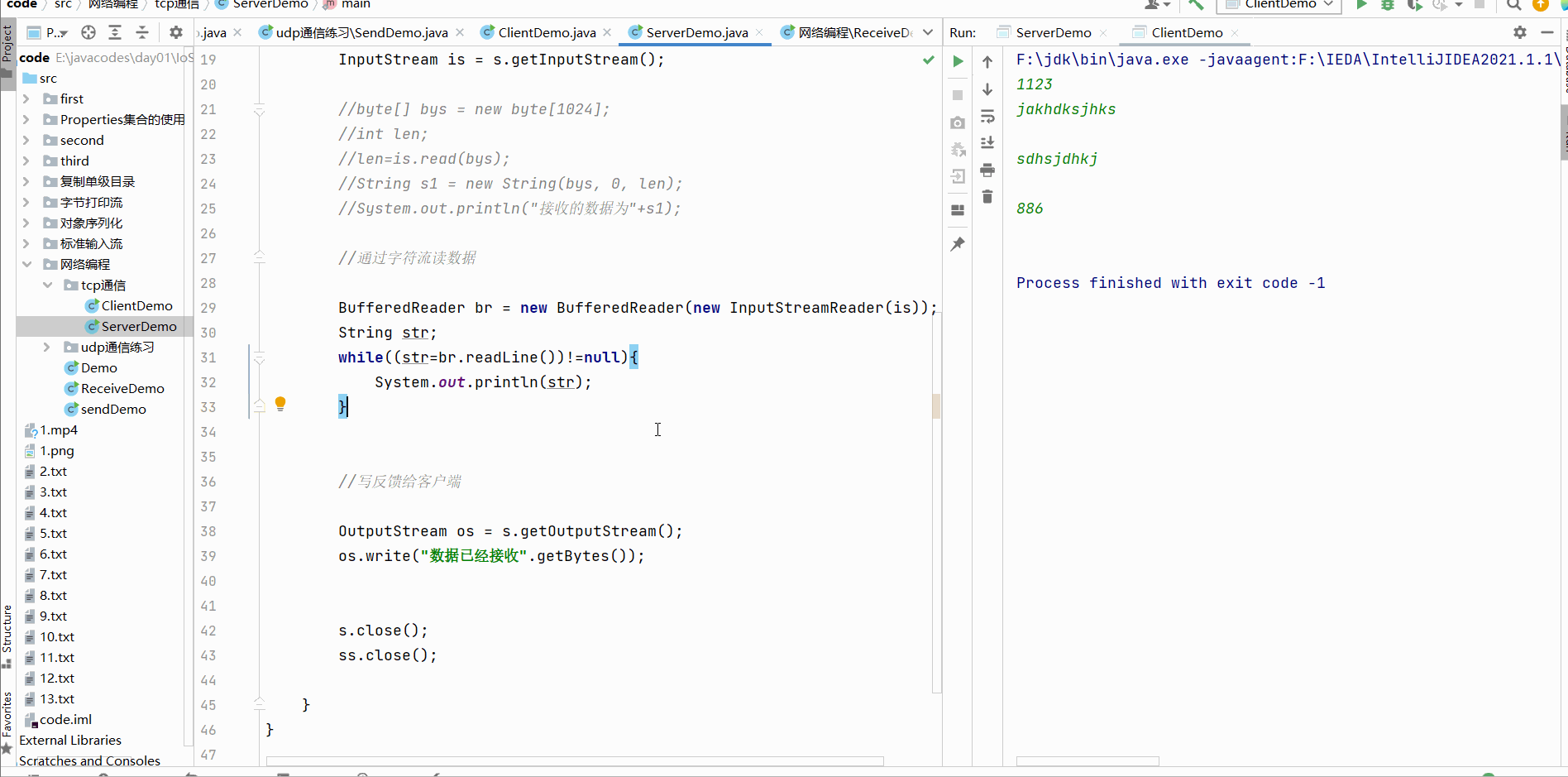1568x777 pixels.
Task: Open Project panel options gear
Action: [175, 32]
